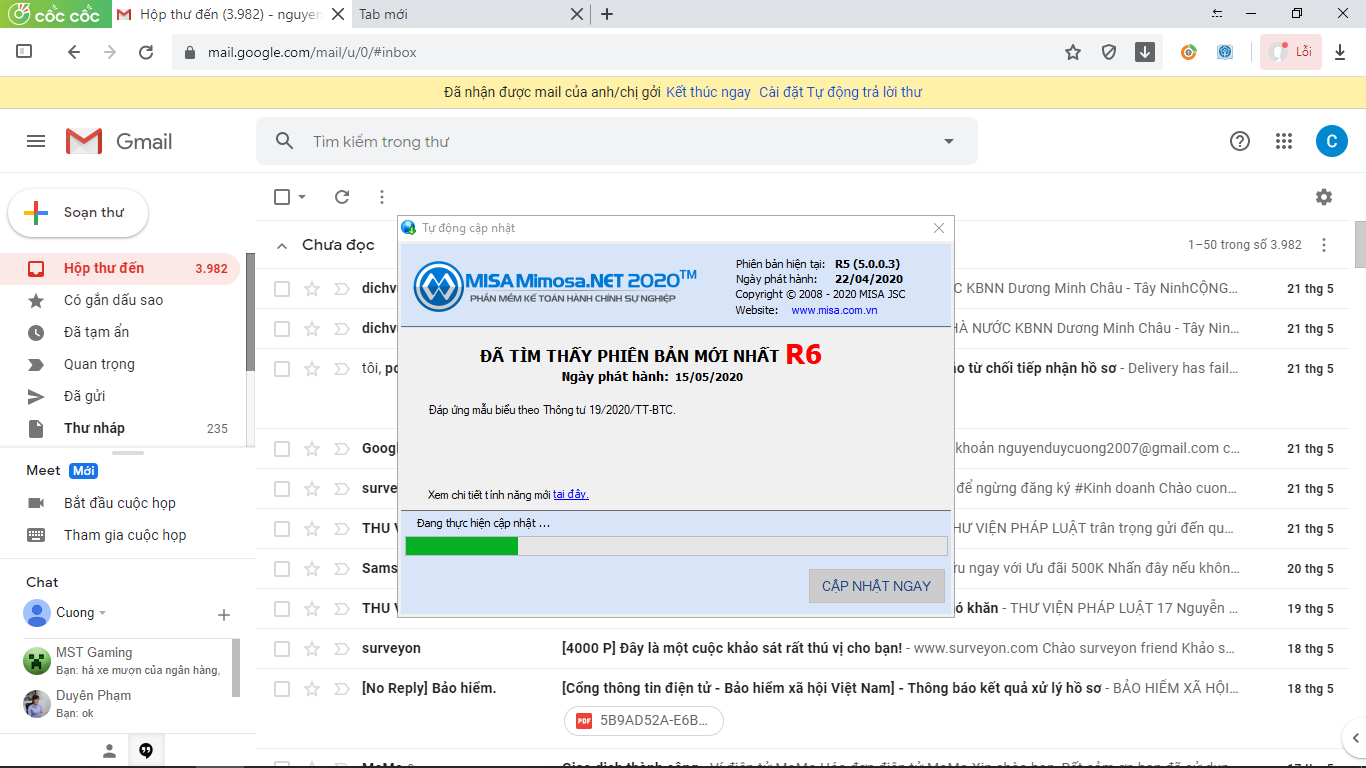1366x768 pixels.
Task: Click the Gmail support help icon
Action: point(1240,142)
